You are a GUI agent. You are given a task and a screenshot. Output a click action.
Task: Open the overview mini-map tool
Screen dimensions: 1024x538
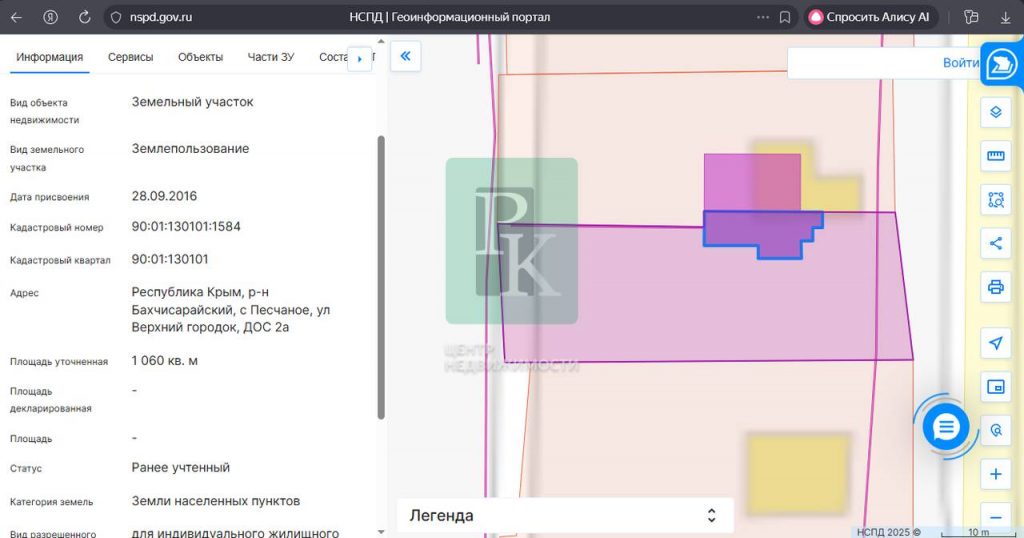pyautogui.click(x=995, y=387)
